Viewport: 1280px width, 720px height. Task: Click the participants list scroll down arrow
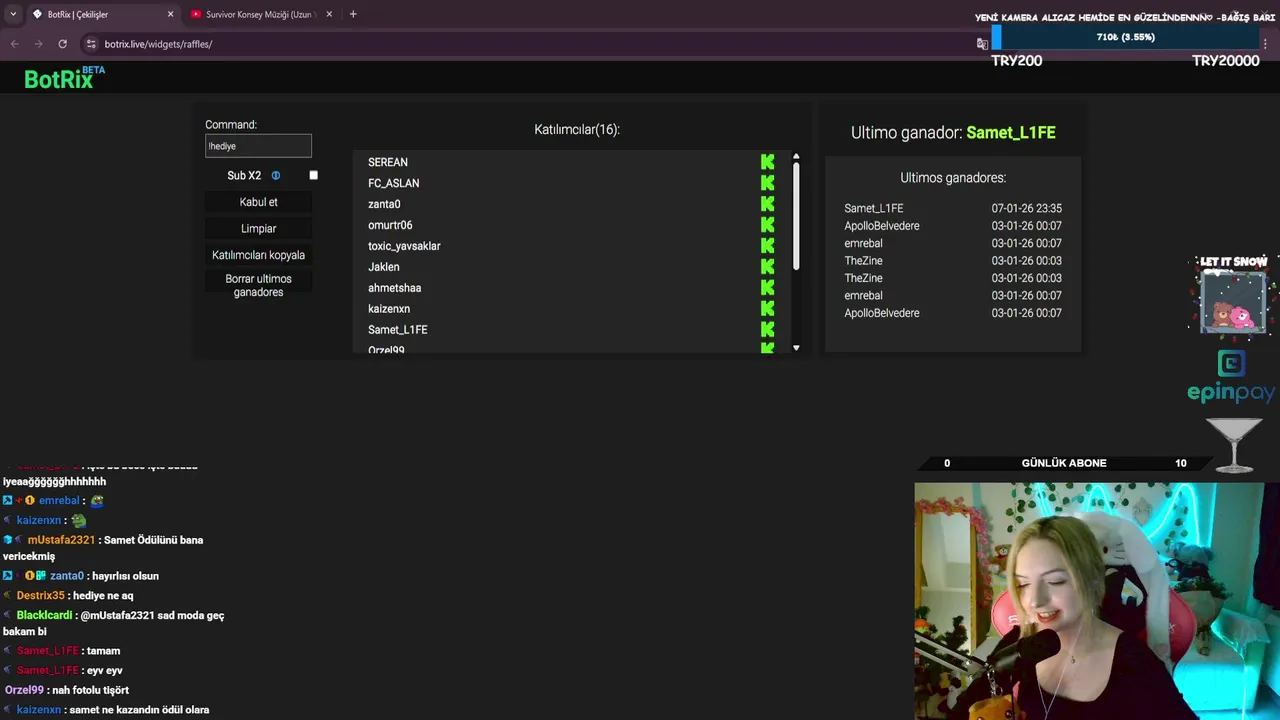point(796,348)
